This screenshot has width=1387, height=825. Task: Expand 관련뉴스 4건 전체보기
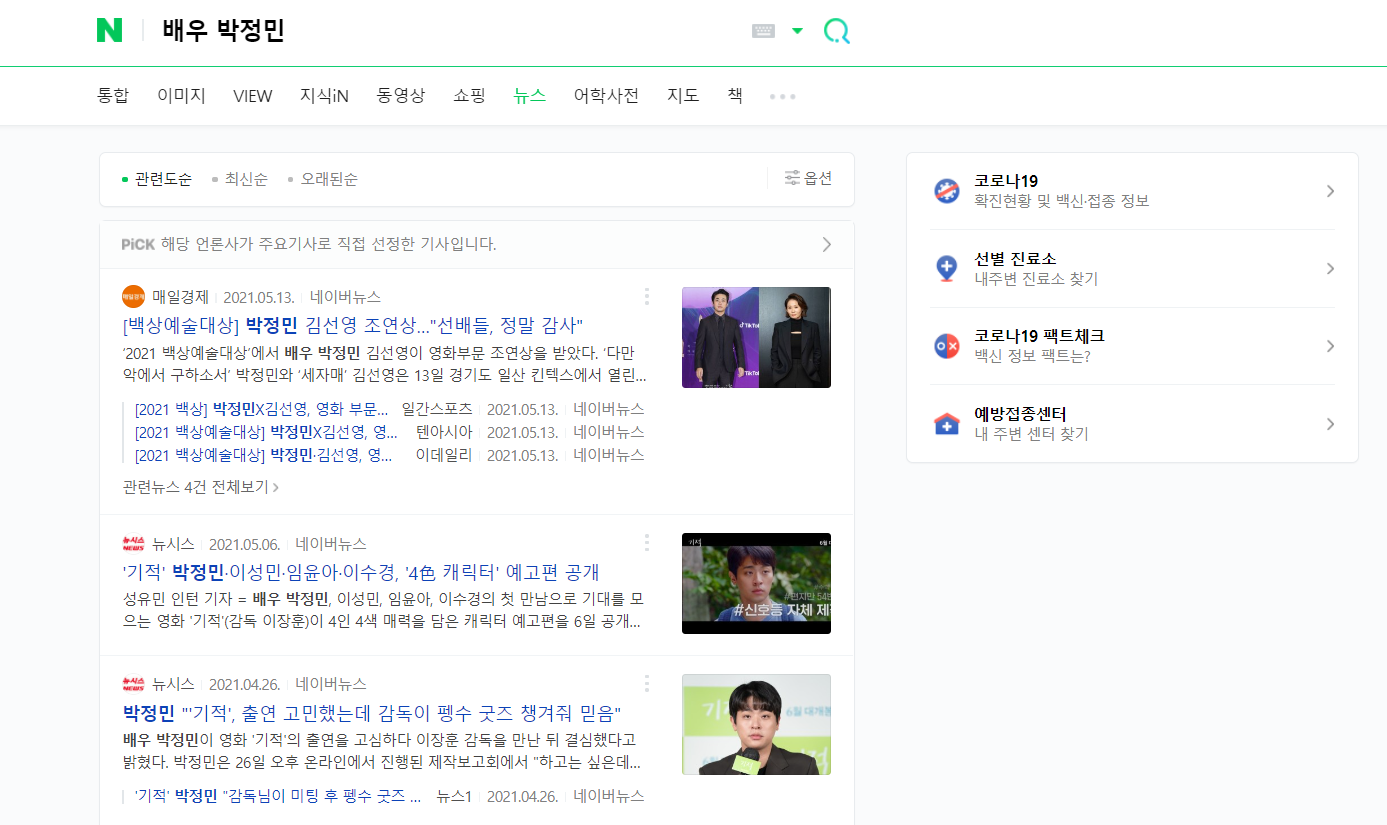(200, 487)
